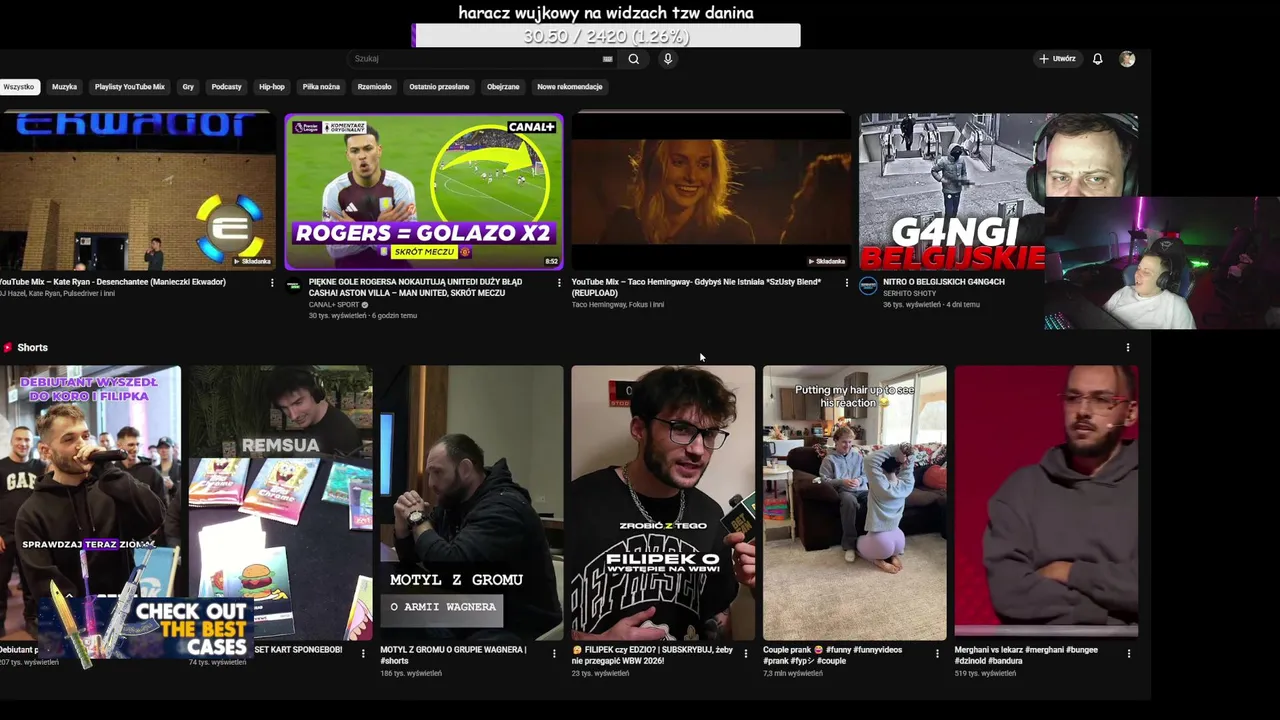Open options for Couple prank short
Screen dimensions: 1280x720
937,653
